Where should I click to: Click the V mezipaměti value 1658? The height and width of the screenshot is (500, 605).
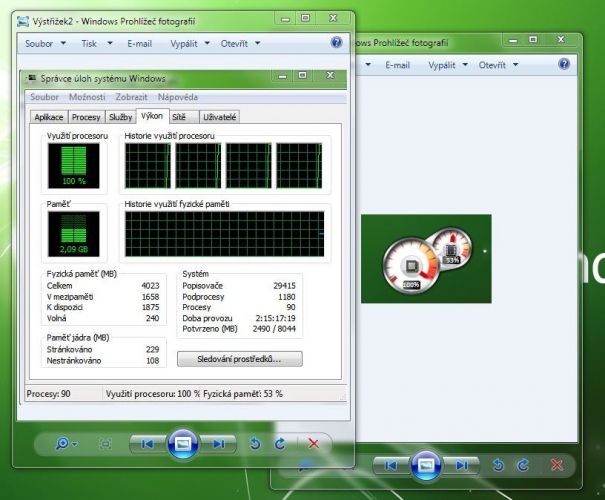(x=150, y=297)
